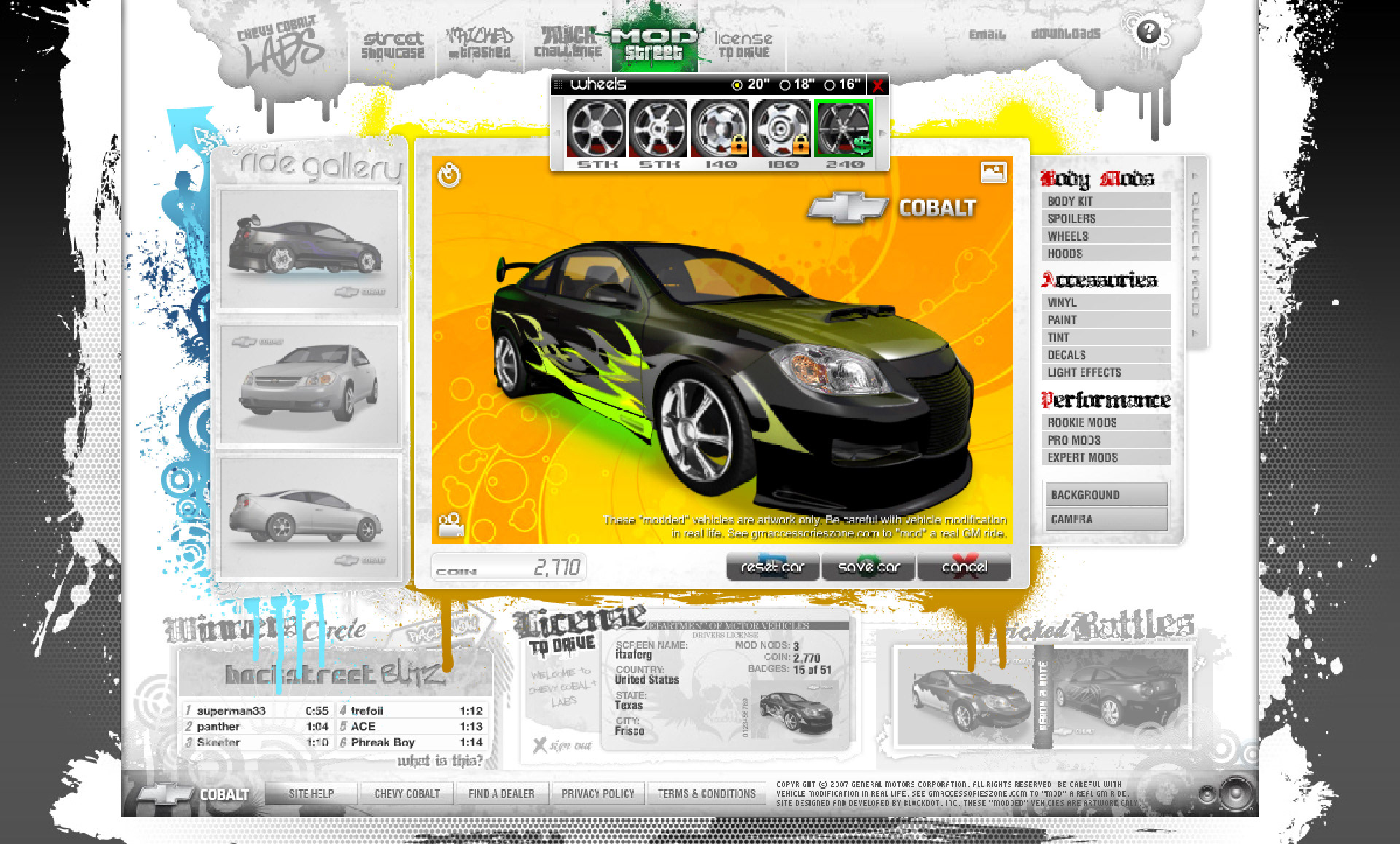The height and width of the screenshot is (844, 1400).
Task: Open Expert Mods performance
Action: click(1105, 458)
